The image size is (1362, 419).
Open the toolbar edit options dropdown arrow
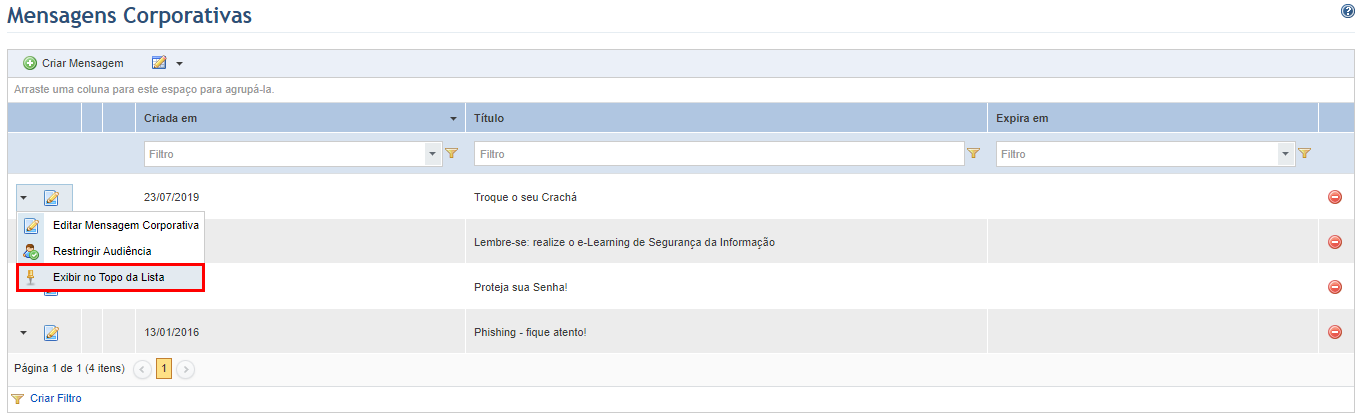pyautogui.click(x=179, y=64)
